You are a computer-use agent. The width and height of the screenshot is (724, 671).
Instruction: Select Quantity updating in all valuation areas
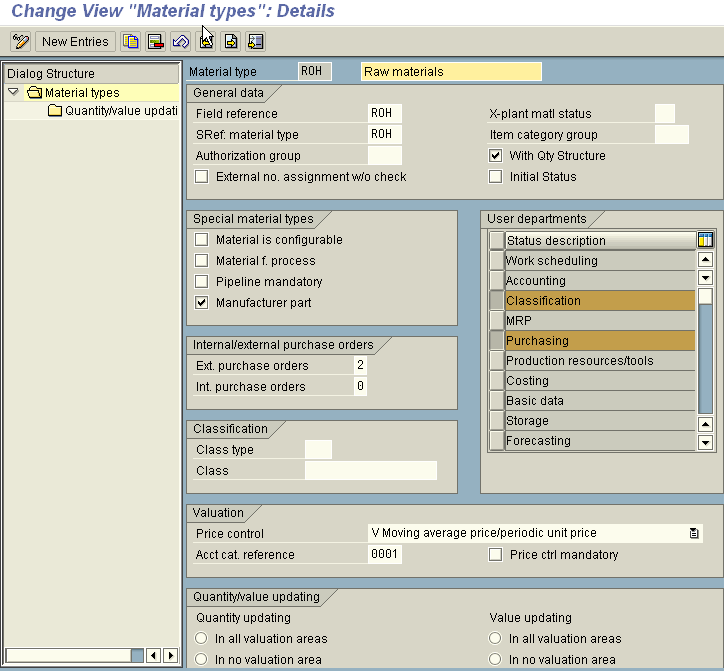(201, 638)
